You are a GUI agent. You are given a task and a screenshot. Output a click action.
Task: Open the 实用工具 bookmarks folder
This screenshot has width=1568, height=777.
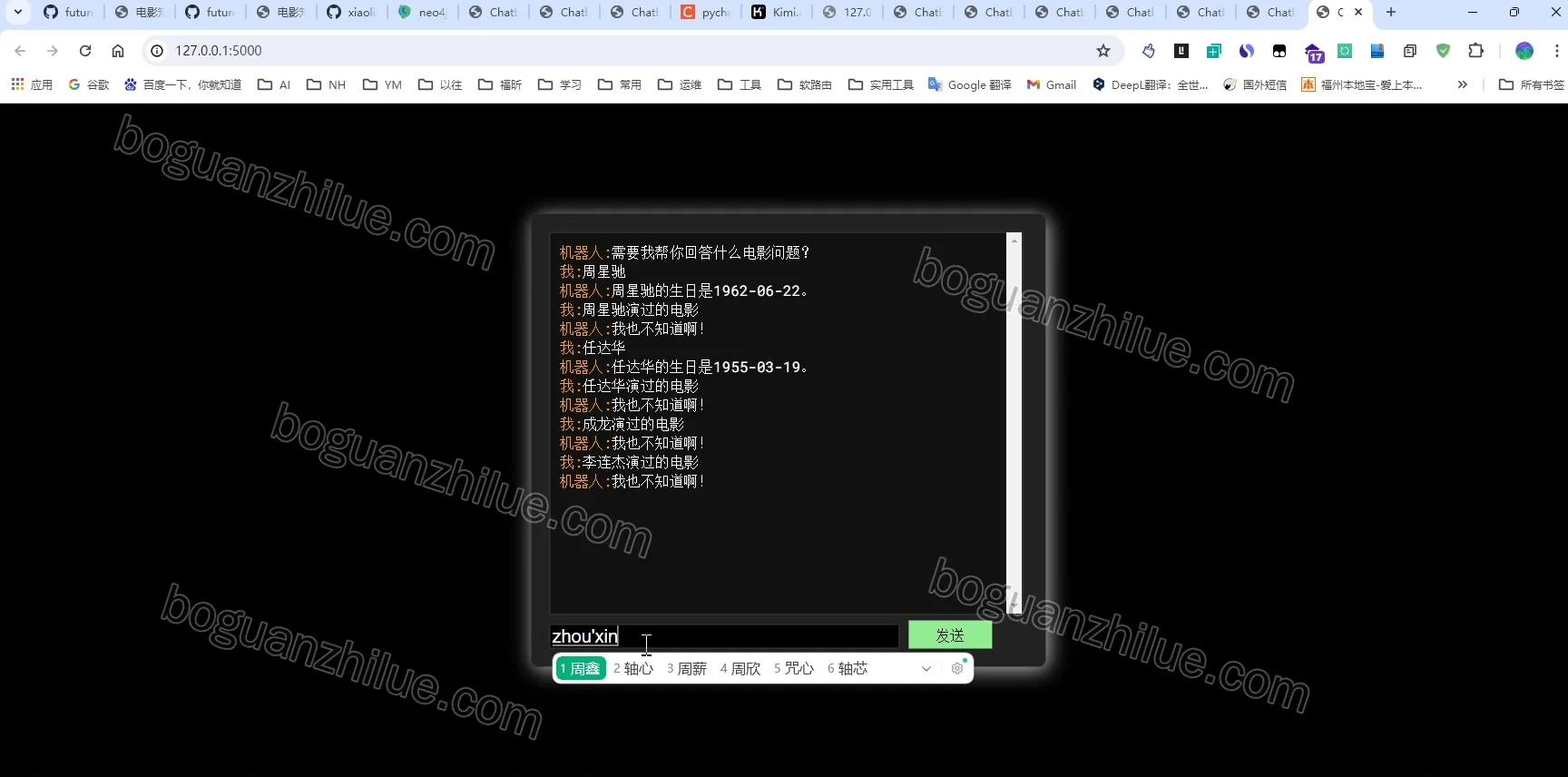tap(881, 84)
